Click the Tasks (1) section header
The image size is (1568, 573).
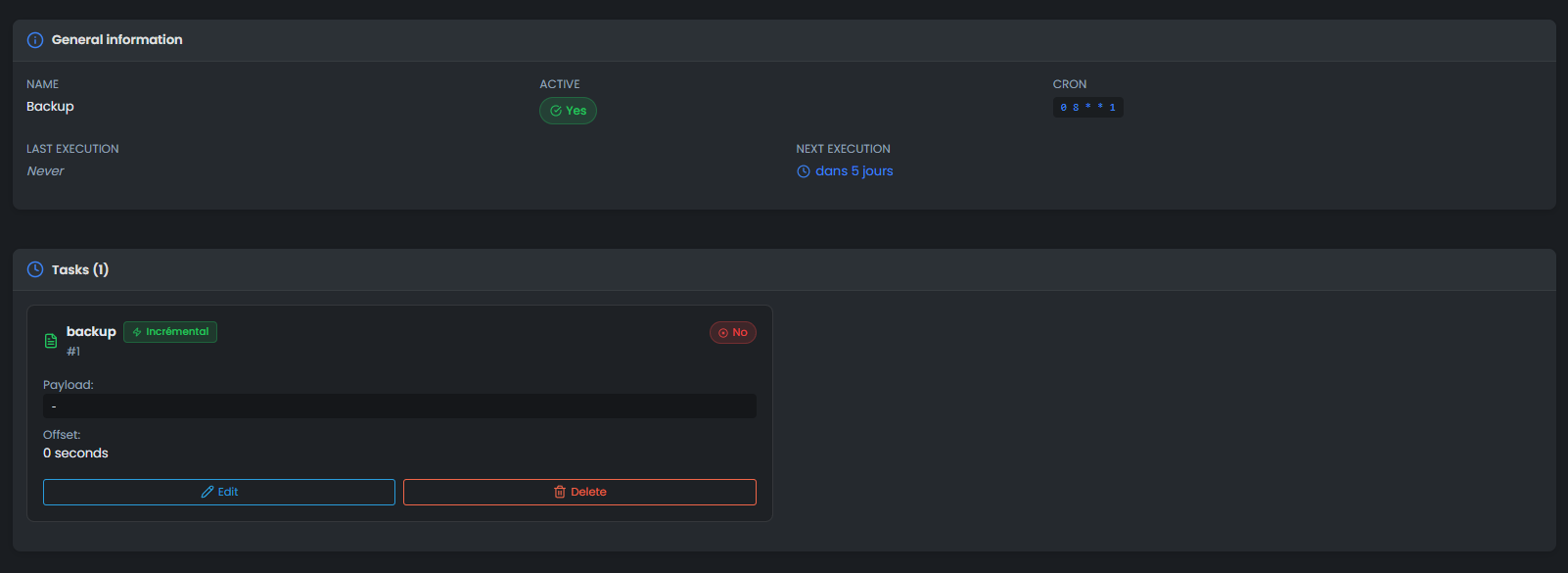coord(80,269)
